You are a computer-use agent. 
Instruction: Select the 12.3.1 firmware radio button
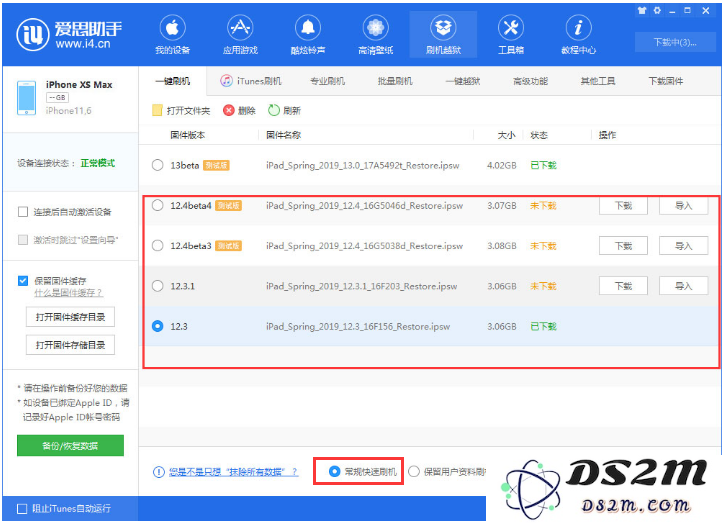coord(157,286)
